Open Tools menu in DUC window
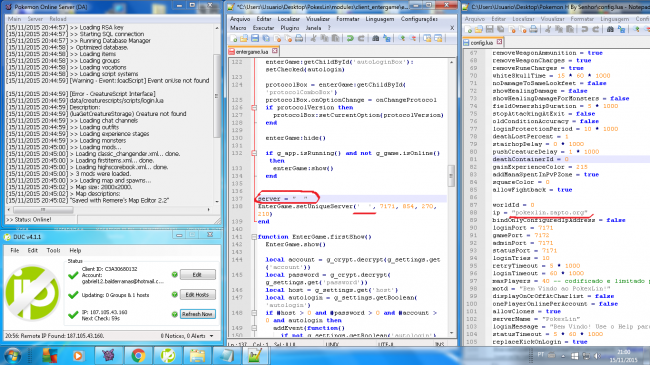650x365 pixels. [53, 251]
